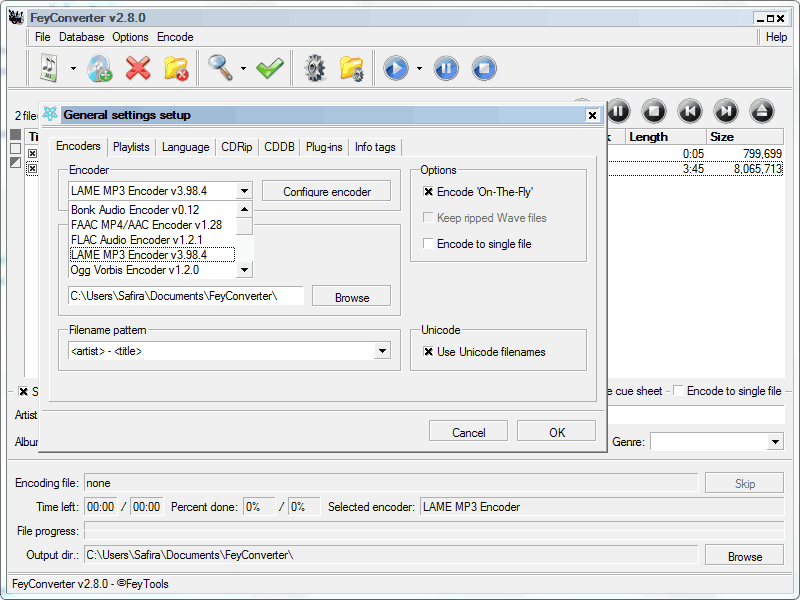Click the add audio CD contents icon
Image resolution: width=800 pixels, height=600 pixels.
(100, 68)
